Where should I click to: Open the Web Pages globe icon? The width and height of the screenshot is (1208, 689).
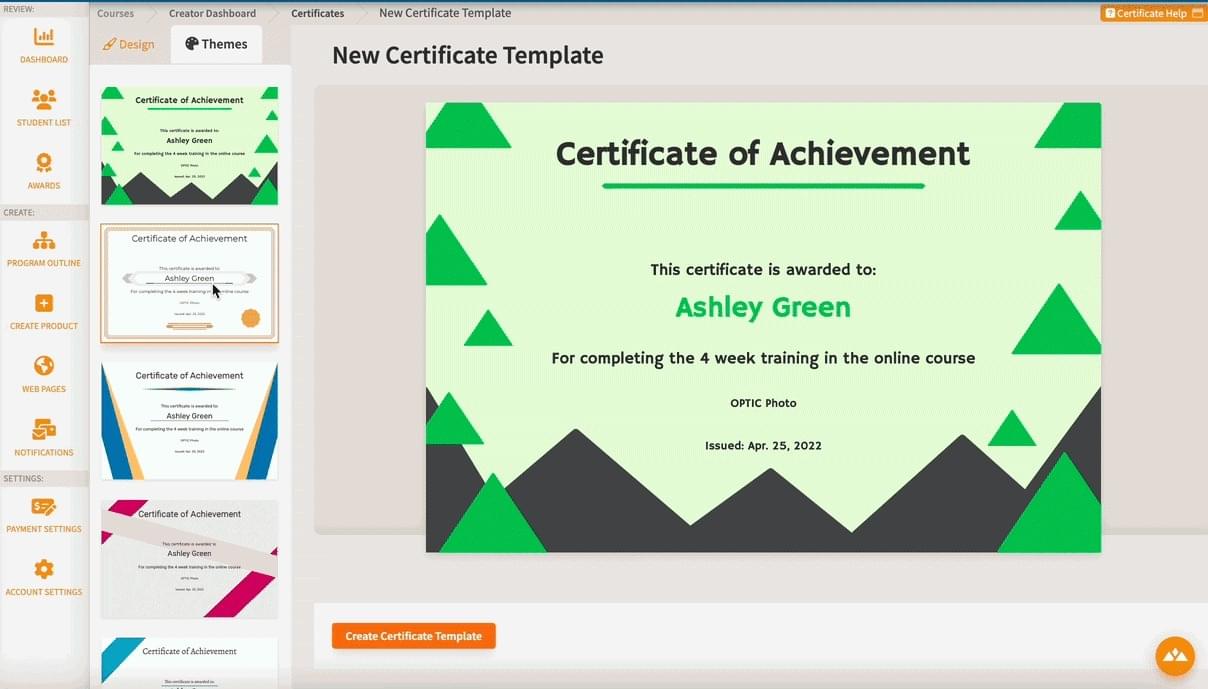[x=44, y=366]
